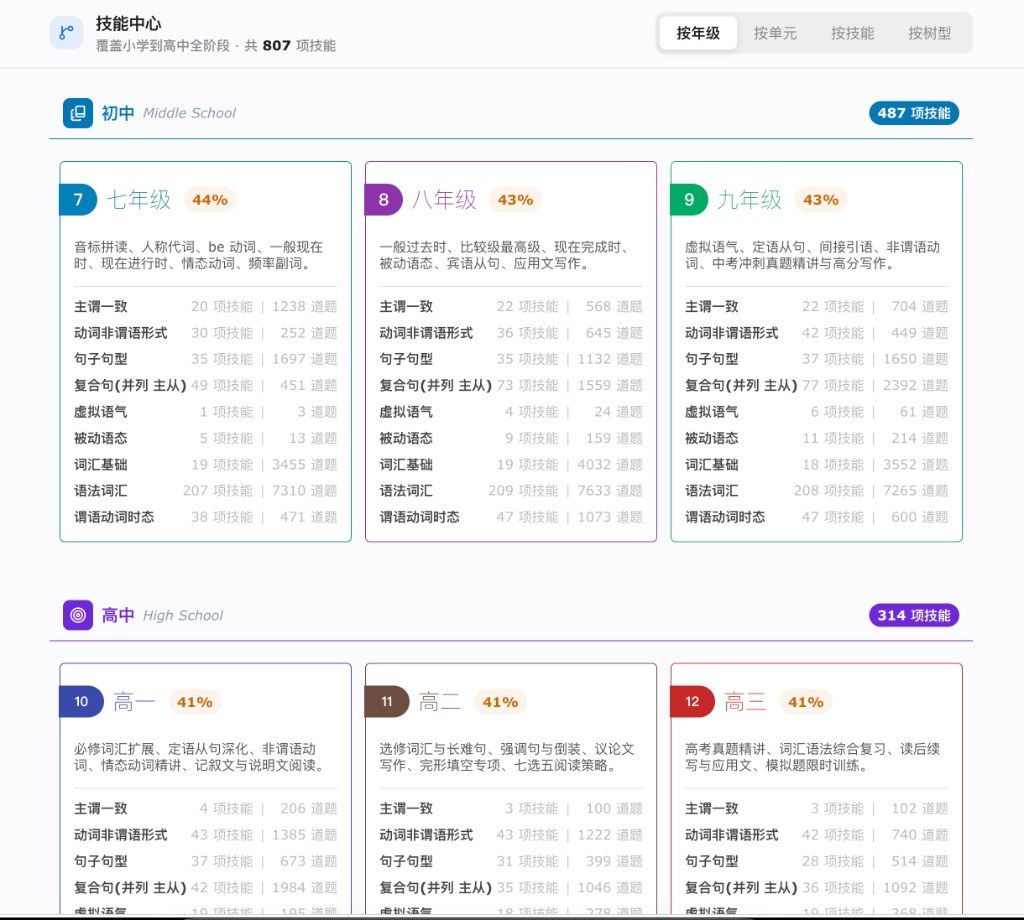Click the 43% badge on 九年级
This screenshot has height=920, width=1024.
(821, 200)
